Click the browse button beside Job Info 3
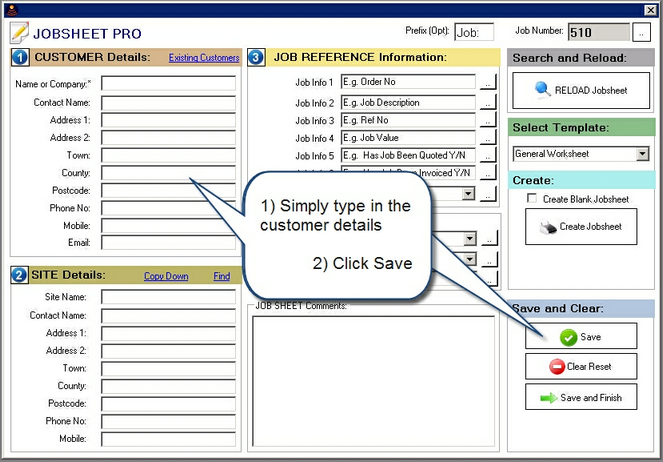Screen dimensions: 663x462 (488, 120)
